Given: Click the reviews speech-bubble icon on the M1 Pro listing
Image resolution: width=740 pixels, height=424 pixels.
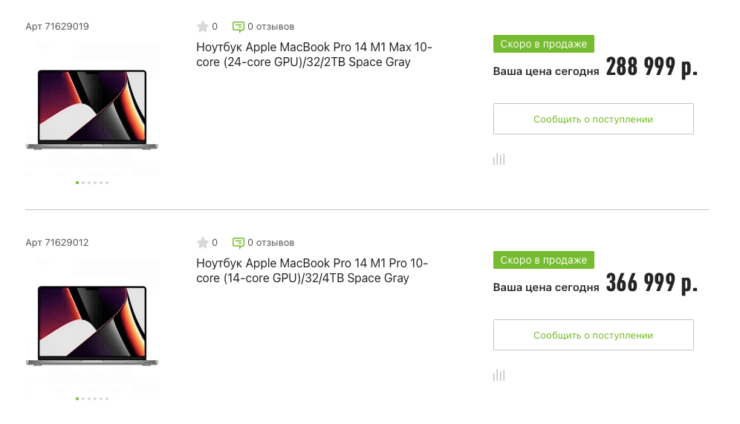Looking at the screenshot, I should (x=238, y=242).
